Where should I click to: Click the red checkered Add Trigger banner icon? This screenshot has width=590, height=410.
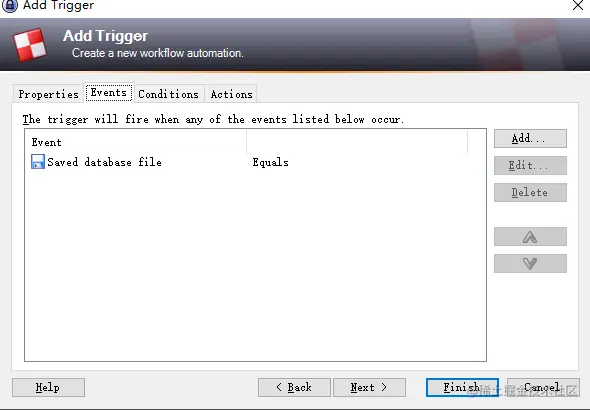click(30, 45)
